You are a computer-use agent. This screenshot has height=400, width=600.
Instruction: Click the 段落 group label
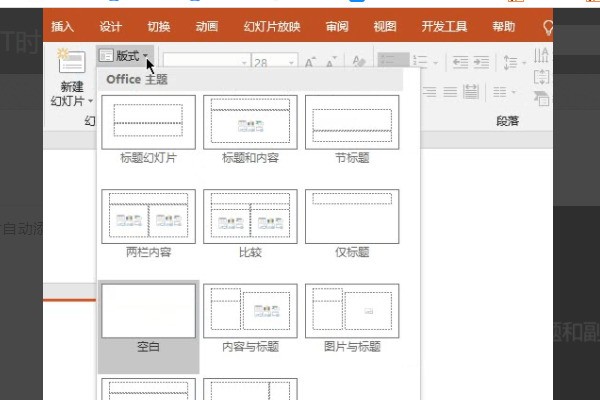[x=507, y=121]
